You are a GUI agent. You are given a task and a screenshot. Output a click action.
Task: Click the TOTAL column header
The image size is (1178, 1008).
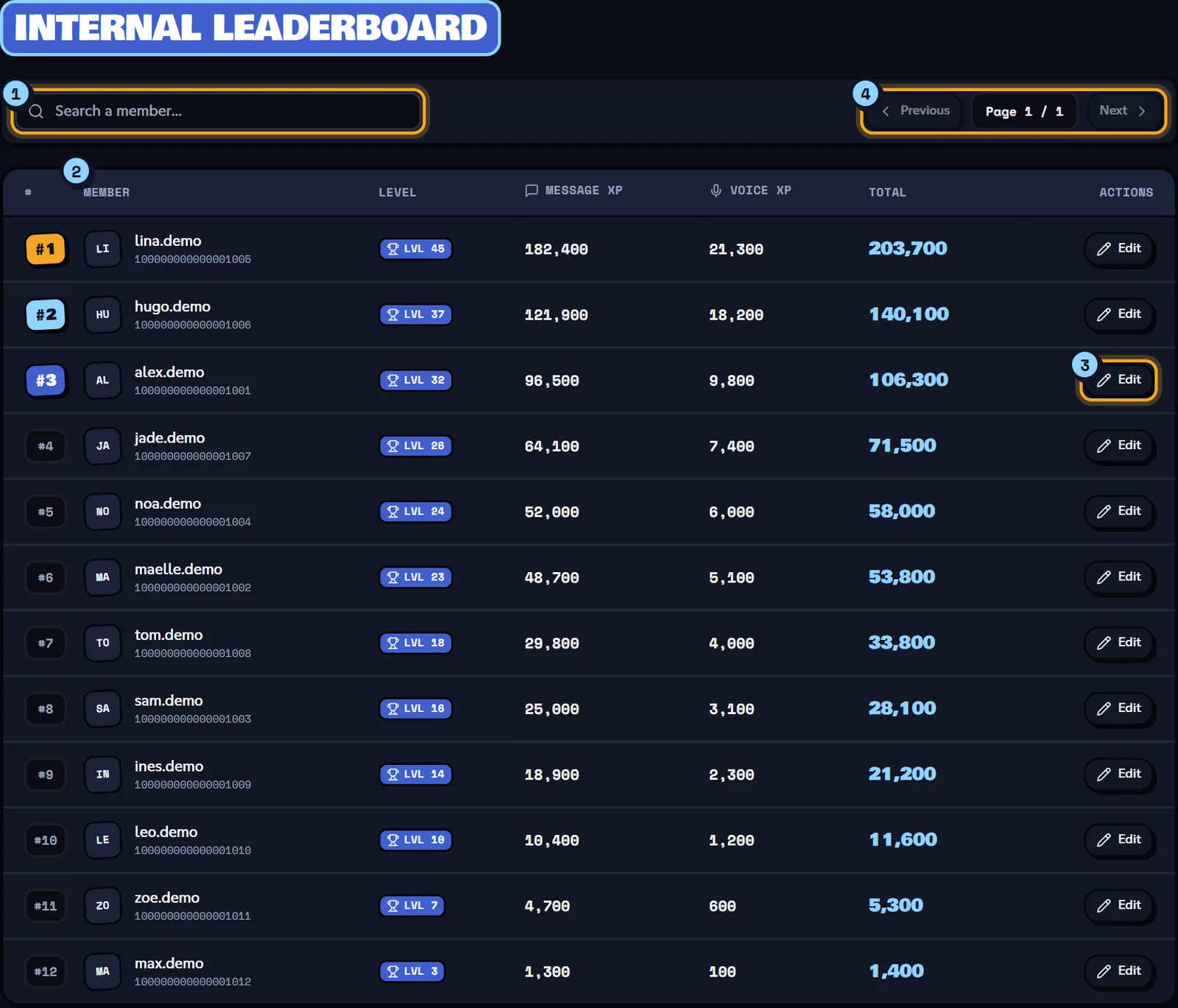pyautogui.click(x=887, y=192)
